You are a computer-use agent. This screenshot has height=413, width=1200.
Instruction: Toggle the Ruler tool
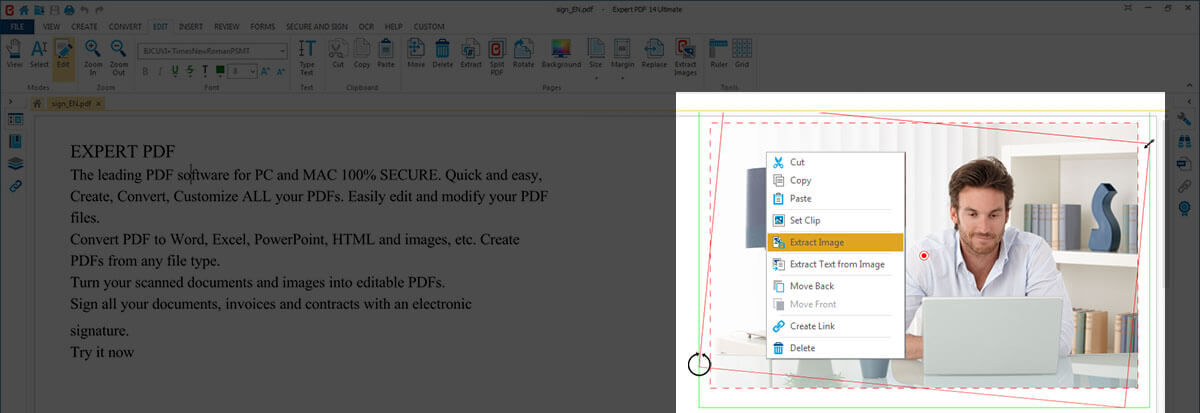[x=718, y=54]
